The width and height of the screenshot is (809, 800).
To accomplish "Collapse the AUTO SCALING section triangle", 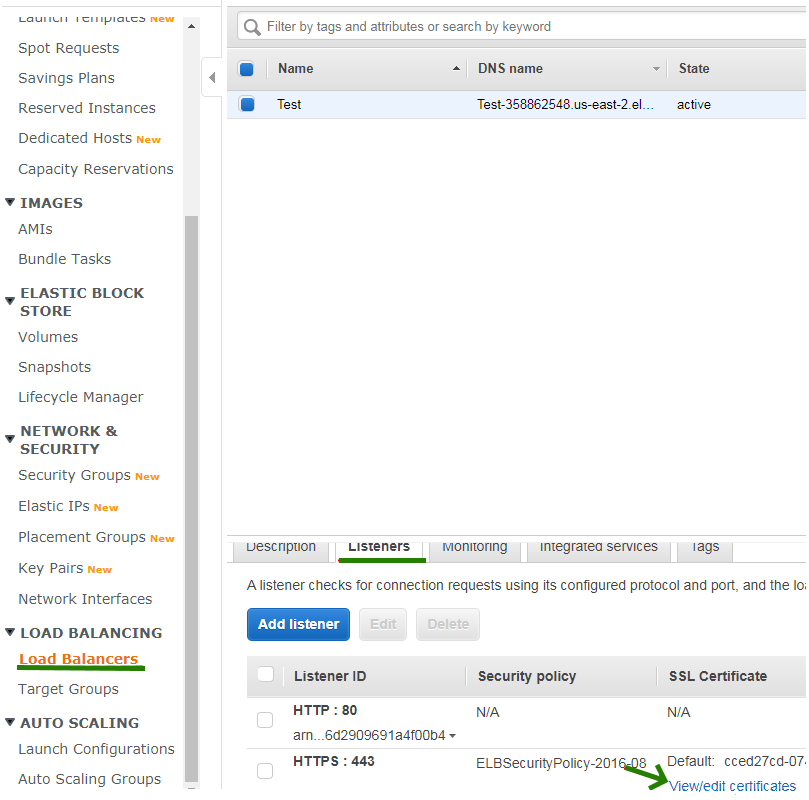I will [10, 722].
